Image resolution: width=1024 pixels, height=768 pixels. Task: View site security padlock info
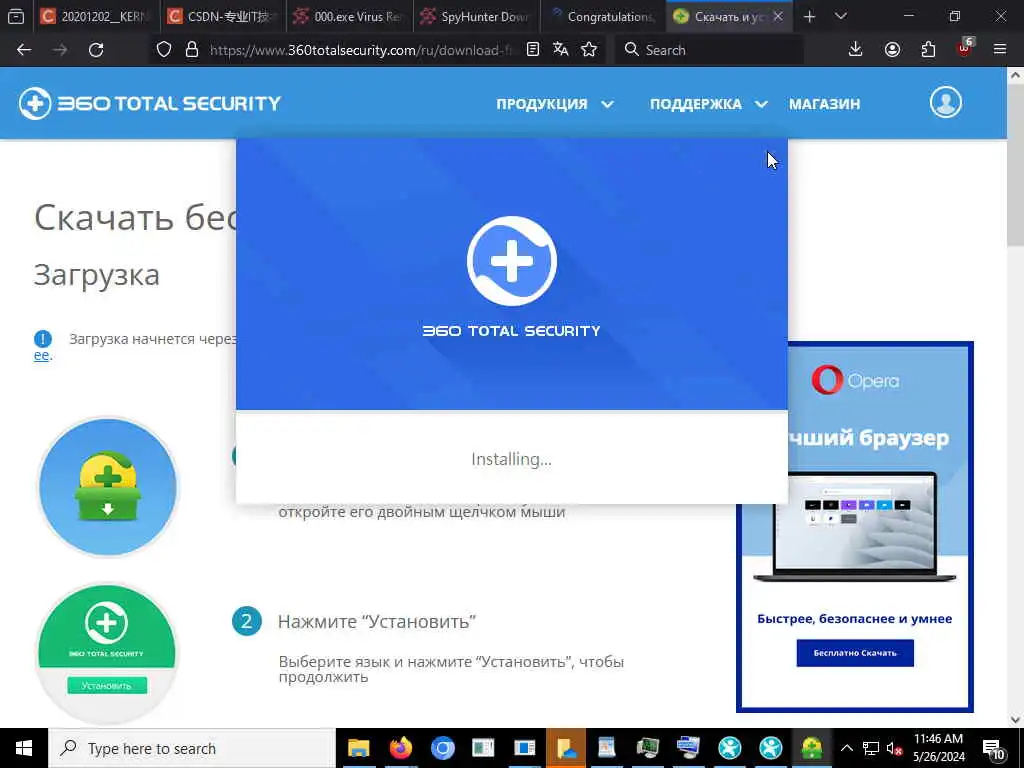pyautogui.click(x=191, y=50)
